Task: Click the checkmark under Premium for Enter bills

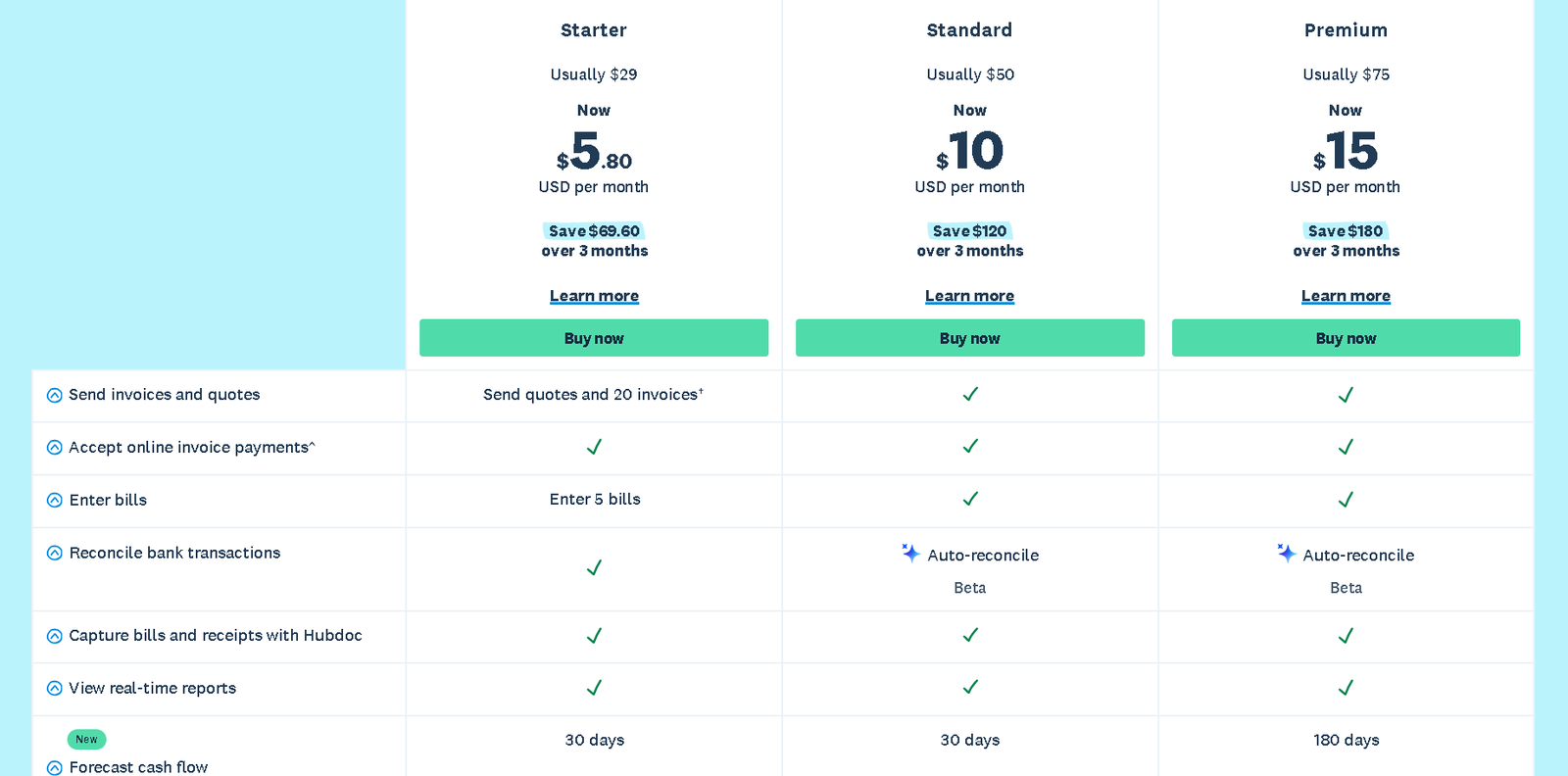Action: (x=1346, y=499)
